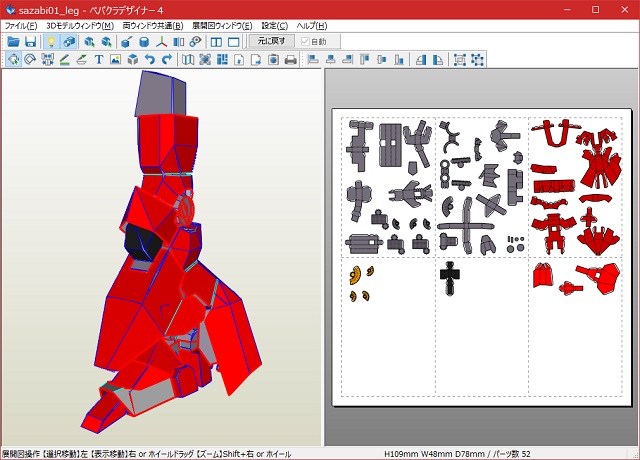Click the rotate clockwise 90 icon
Viewport: 640px width, 460px height.
click(x=438, y=60)
